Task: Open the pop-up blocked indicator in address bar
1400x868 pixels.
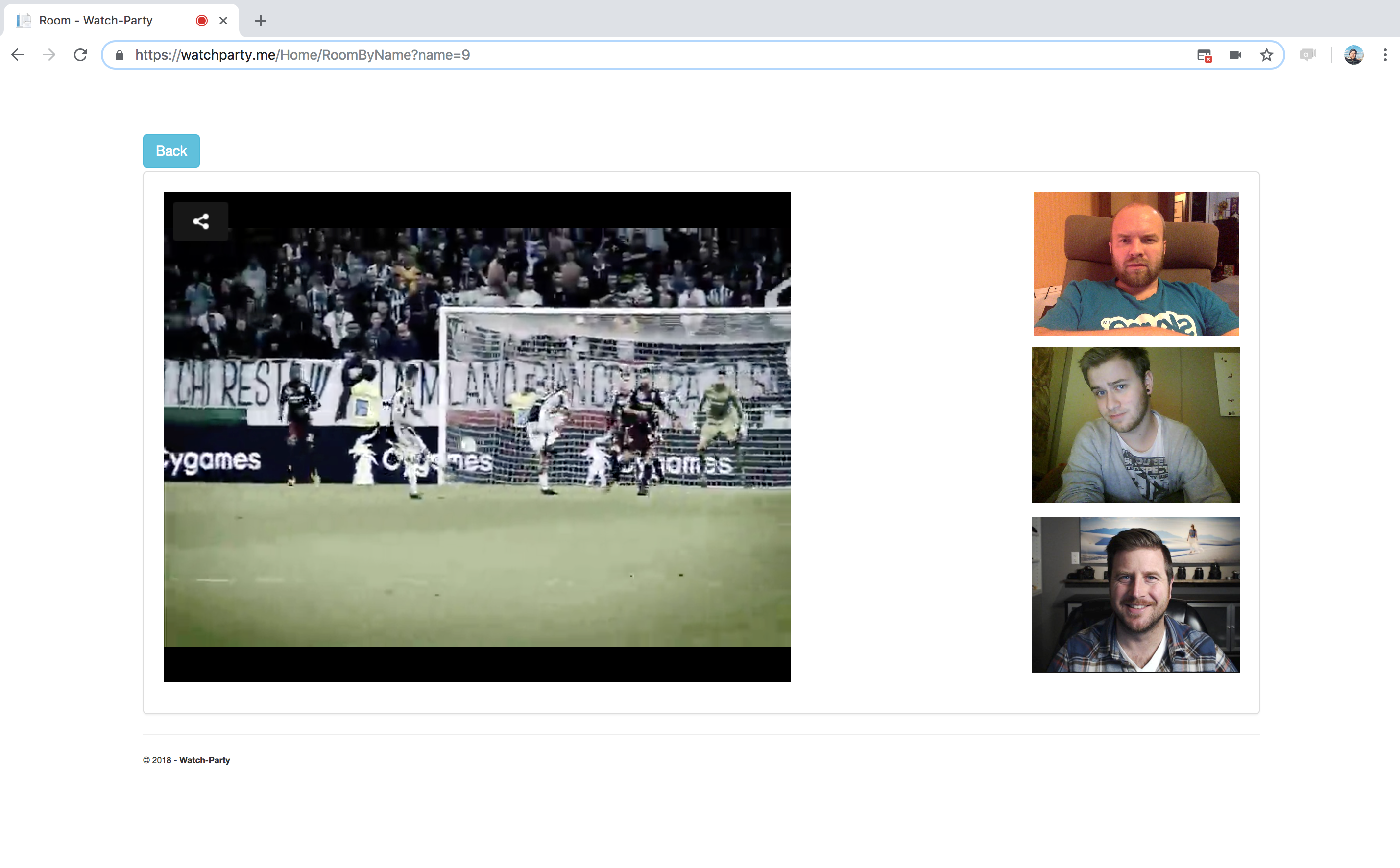Action: pyautogui.click(x=1204, y=55)
